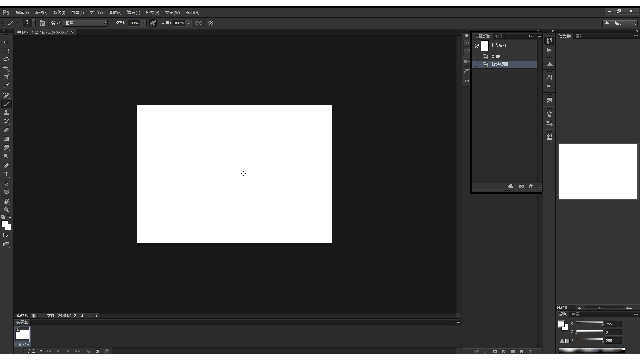Delete frame with Timeline trash icon

pyautogui.click(x=107, y=351)
